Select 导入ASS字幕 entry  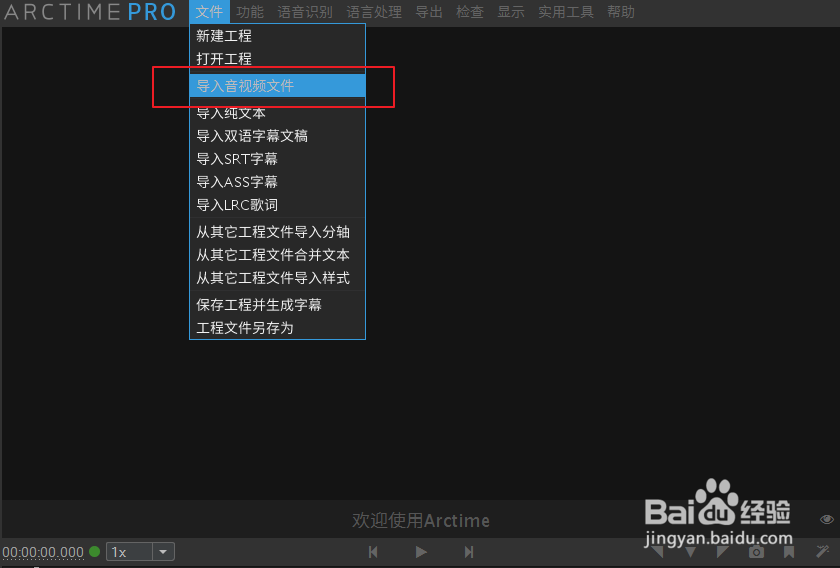(278, 182)
